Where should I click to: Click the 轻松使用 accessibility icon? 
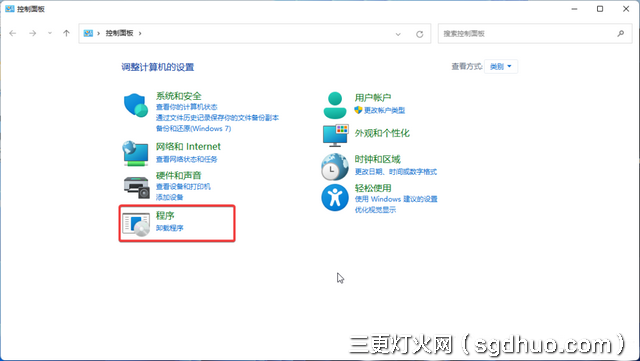(x=335, y=198)
